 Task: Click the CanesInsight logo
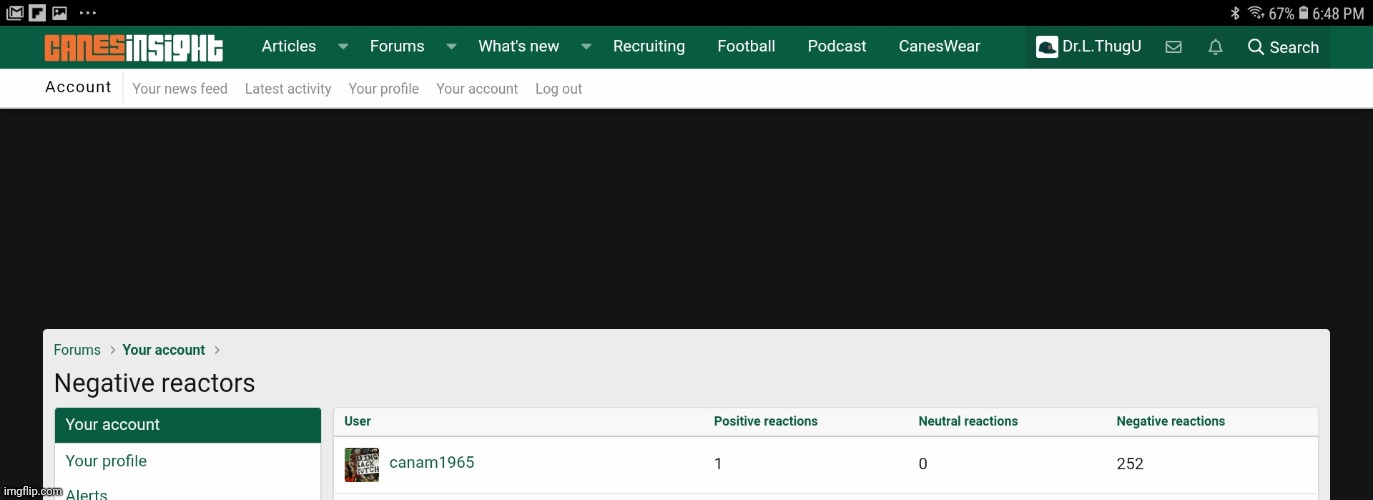134,47
